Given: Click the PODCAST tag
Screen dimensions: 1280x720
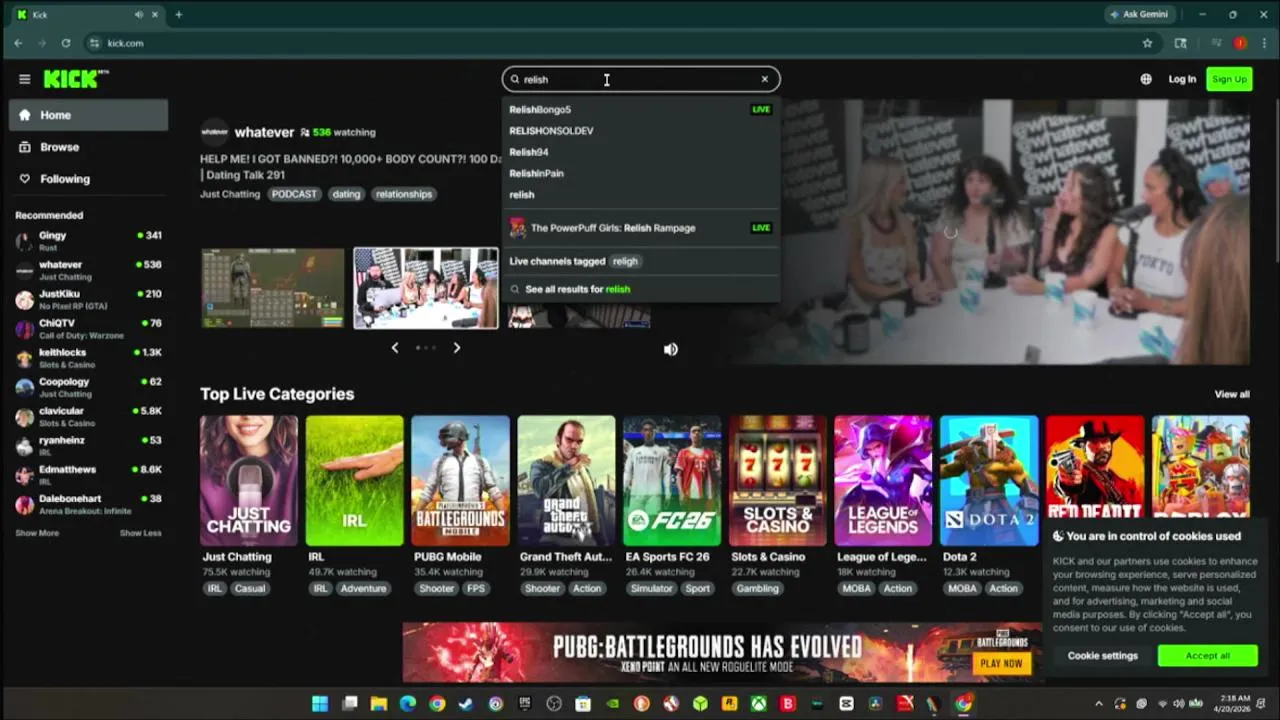Looking at the screenshot, I should [x=294, y=194].
